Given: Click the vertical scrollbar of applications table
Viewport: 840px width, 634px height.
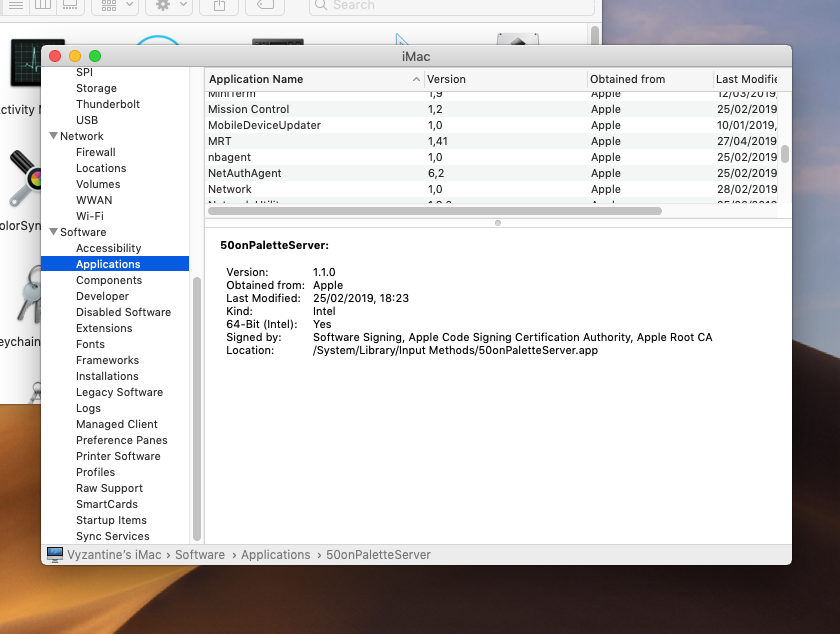Looking at the screenshot, I should tap(785, 154).
